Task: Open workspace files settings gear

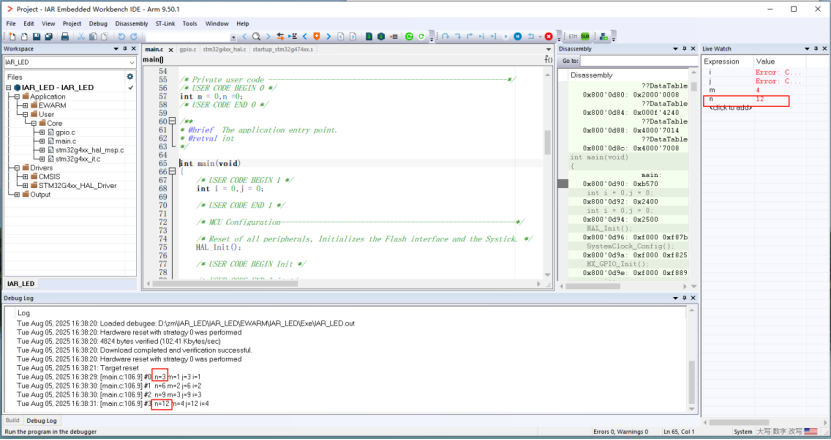Action: [x=130, y=77]
